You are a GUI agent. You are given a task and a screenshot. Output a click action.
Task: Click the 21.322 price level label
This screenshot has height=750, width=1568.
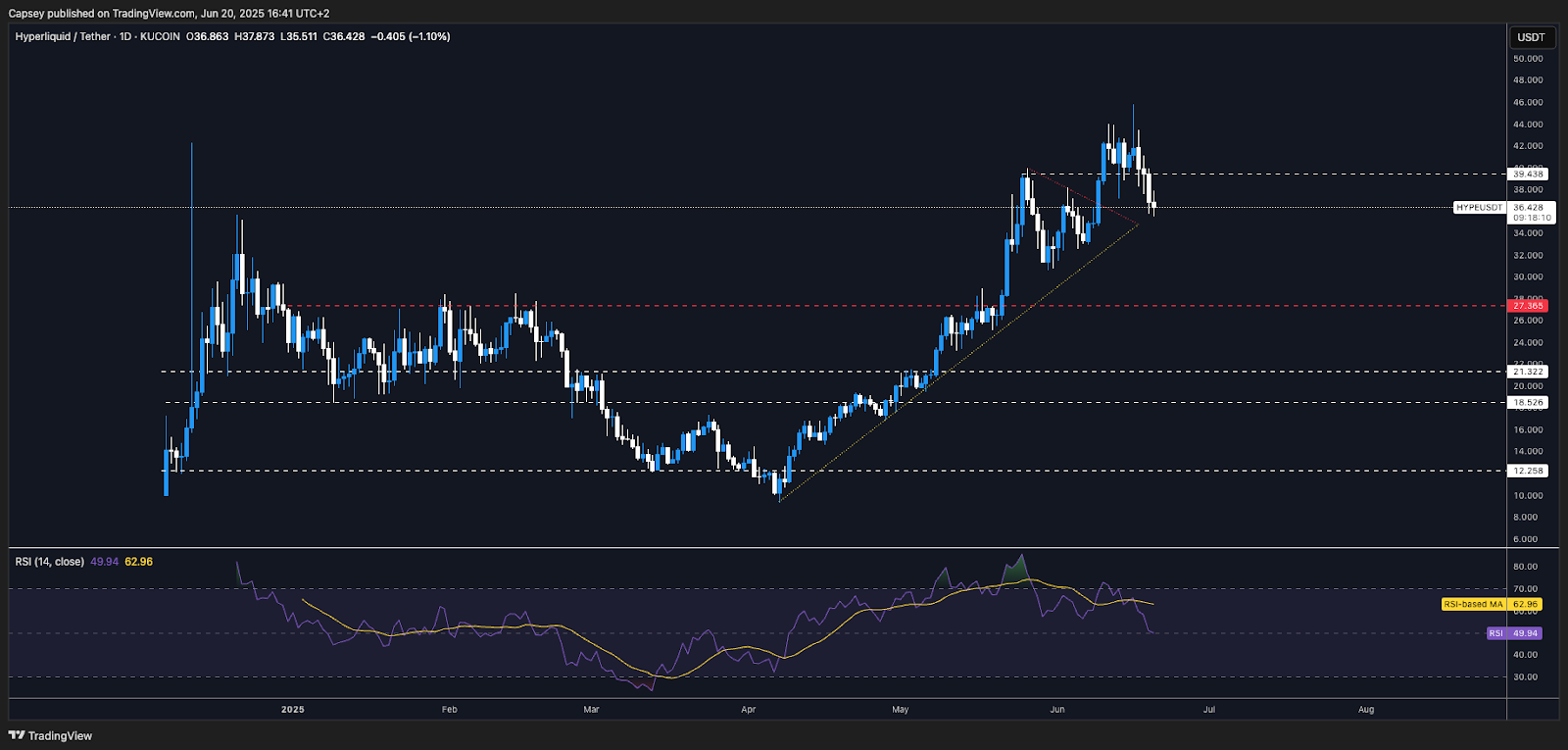click(1528, 372)
